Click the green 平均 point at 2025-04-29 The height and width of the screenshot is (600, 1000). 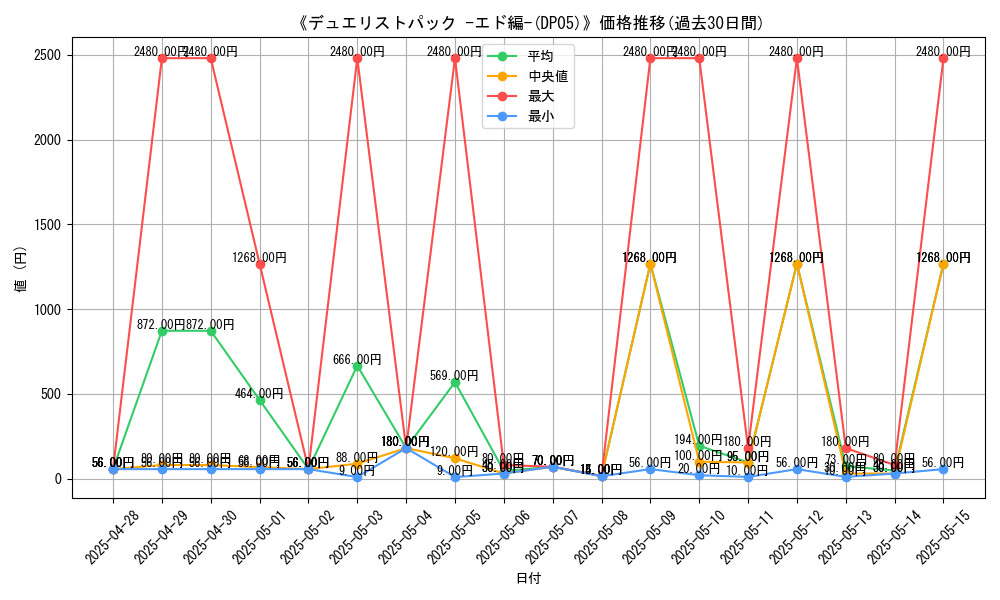click(163, 332)
